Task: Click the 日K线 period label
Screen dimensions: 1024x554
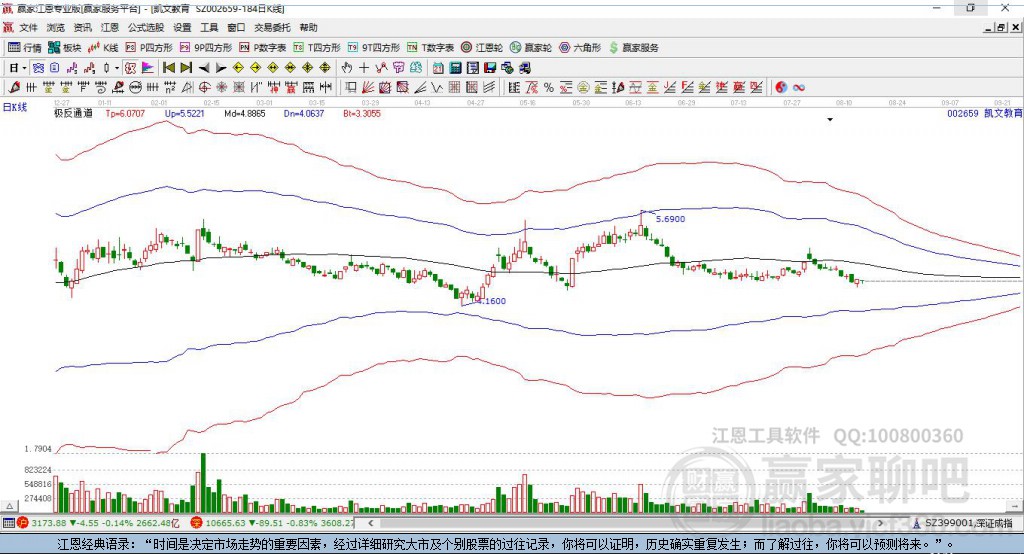Action: pyautogui.click(x=15, y=107)
